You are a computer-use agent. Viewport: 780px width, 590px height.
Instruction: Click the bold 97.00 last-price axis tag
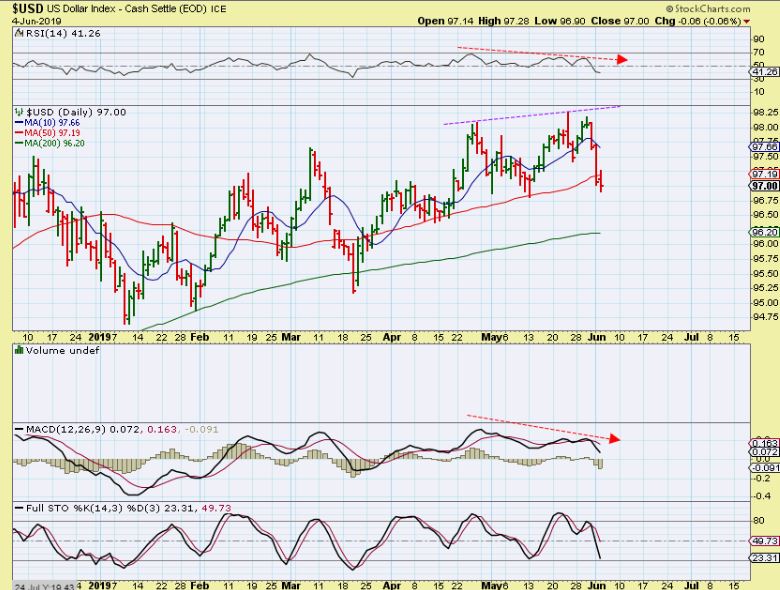[x=764, y=186]
